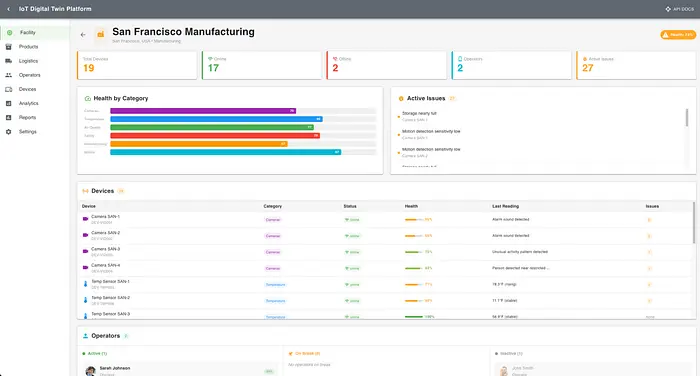The height and width of the screenshot is (376, 700).
Task: Click the On Break column header
Action: click(304, 354)
